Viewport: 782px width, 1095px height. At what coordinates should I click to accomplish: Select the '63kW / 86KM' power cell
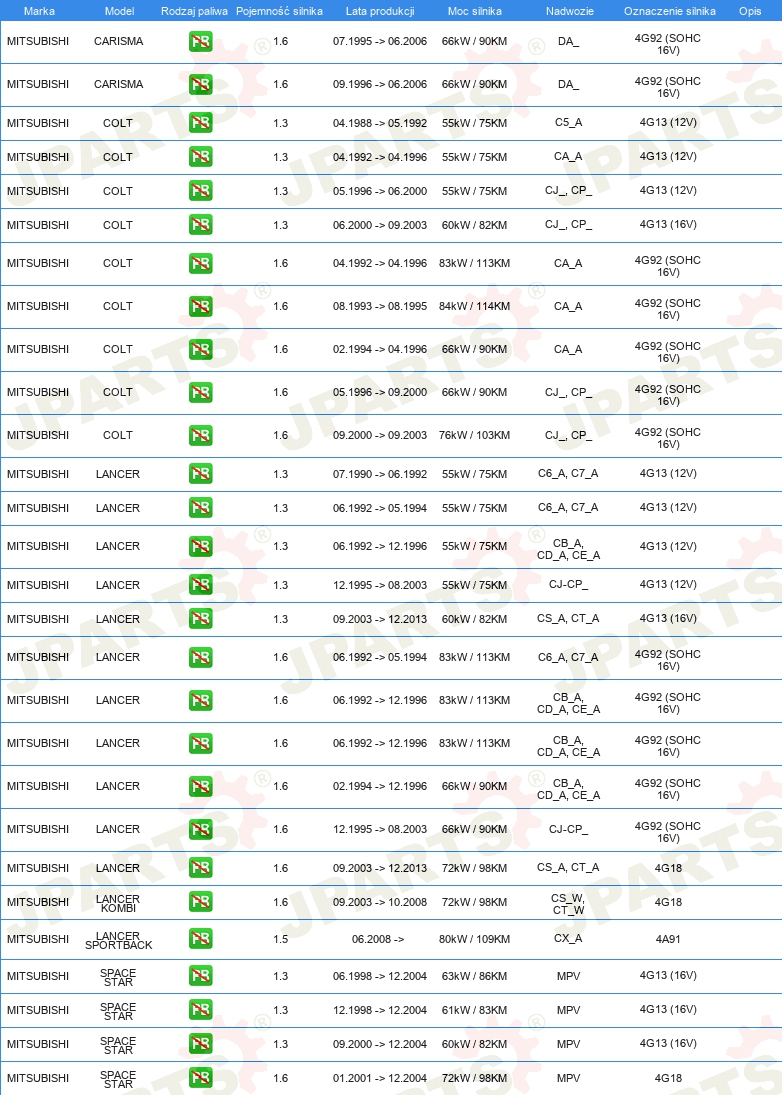click(475, 976)
